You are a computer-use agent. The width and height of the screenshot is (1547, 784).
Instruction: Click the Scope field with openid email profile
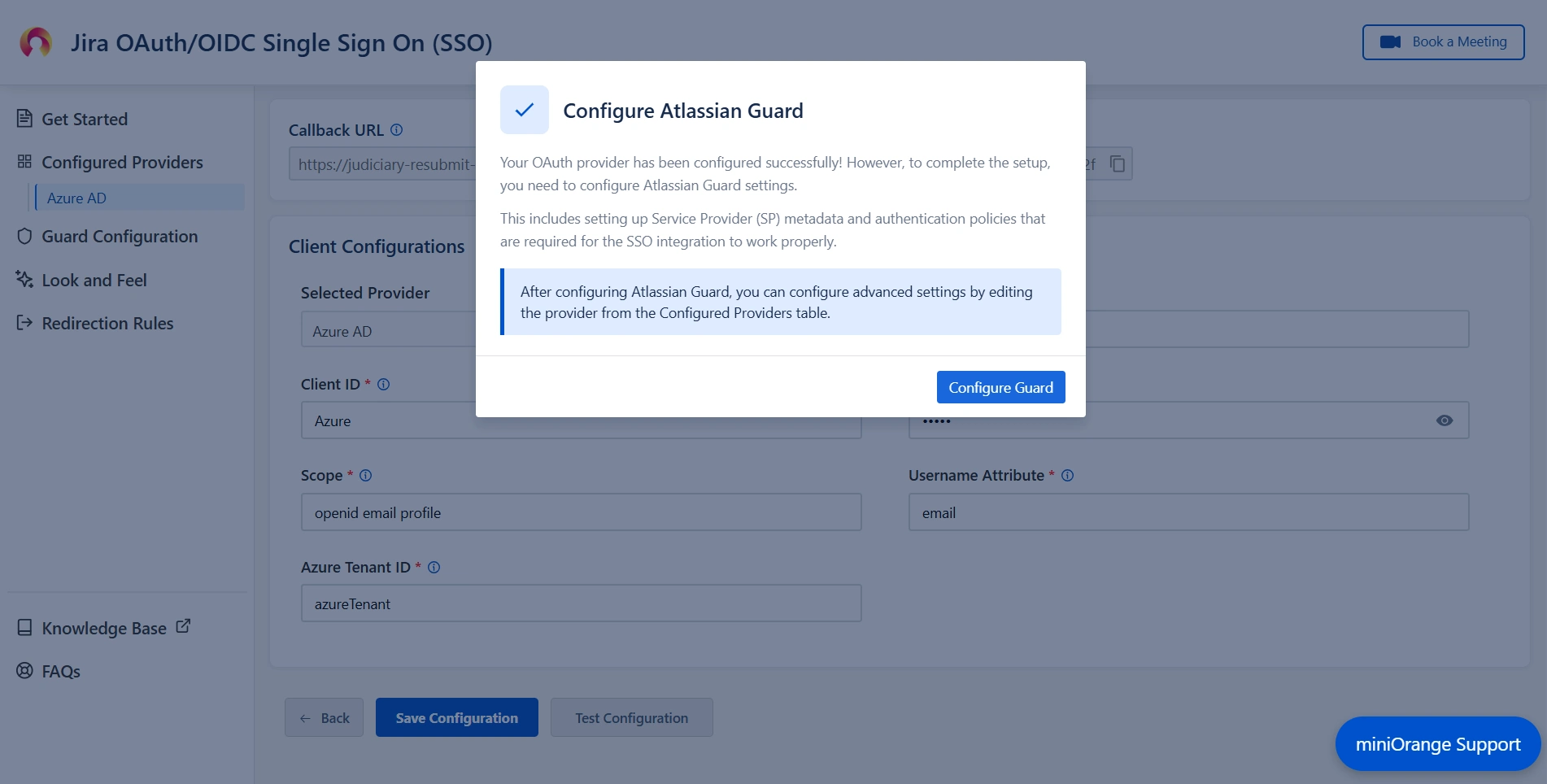click(x=581, y=512)
